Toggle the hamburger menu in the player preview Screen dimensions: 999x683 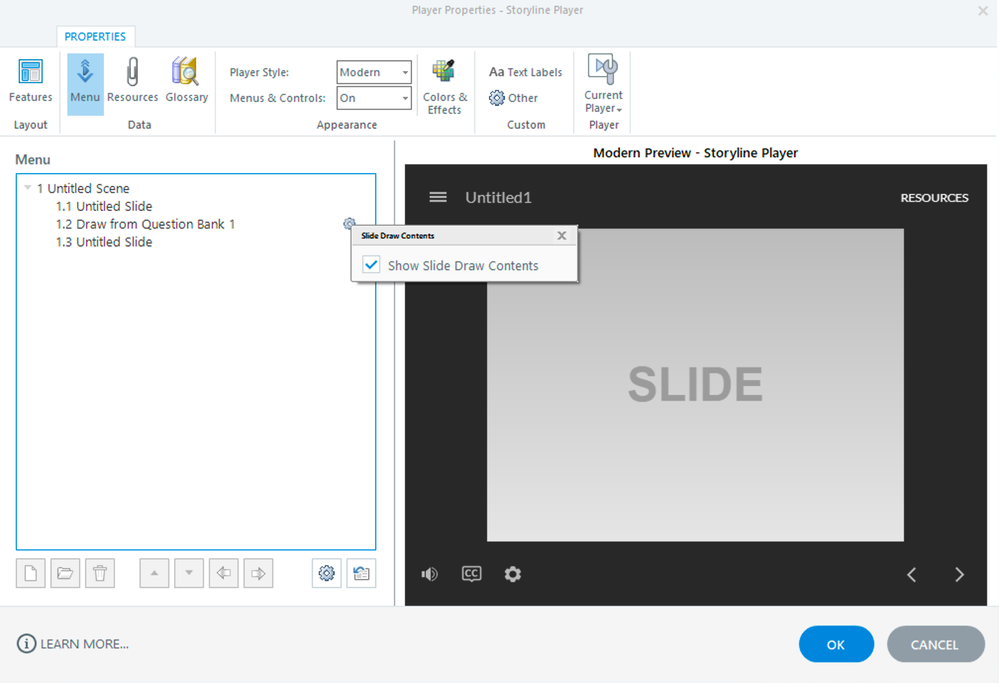pos(438,197)
